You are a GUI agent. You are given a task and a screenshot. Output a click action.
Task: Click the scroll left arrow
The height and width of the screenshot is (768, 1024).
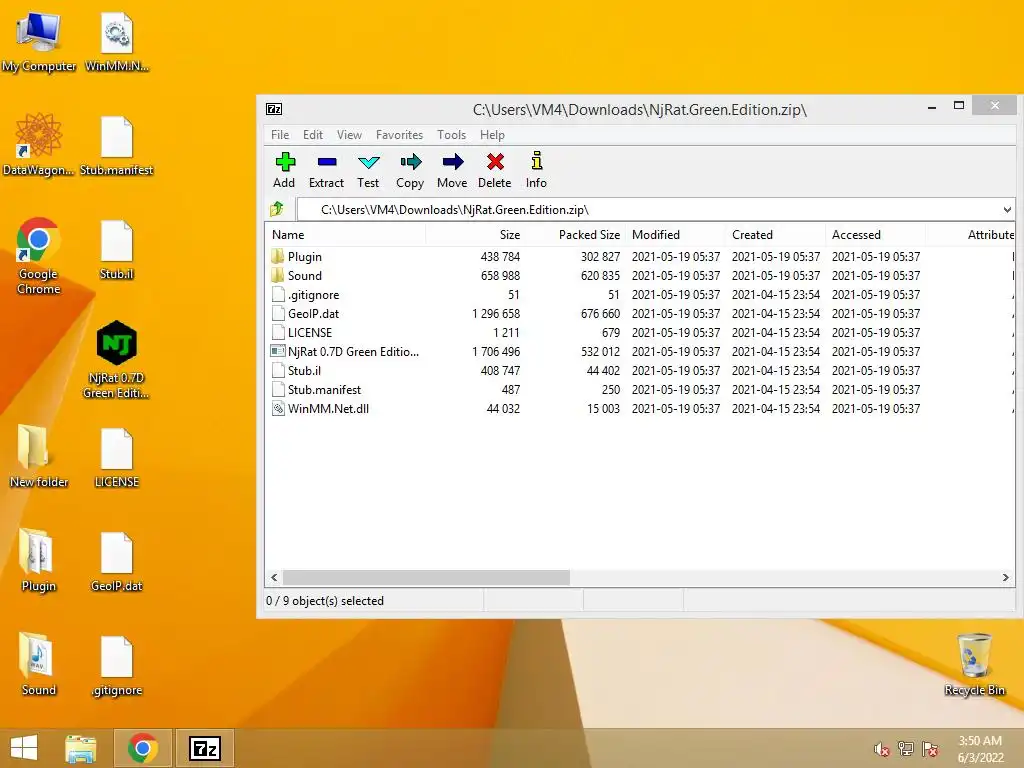274,577
